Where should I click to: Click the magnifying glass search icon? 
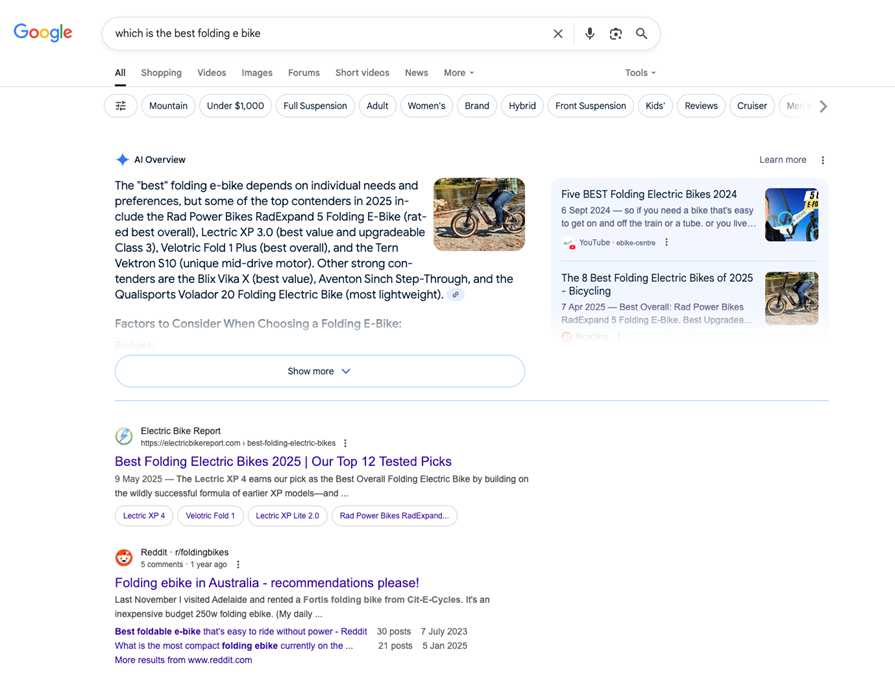pos(642,34)
